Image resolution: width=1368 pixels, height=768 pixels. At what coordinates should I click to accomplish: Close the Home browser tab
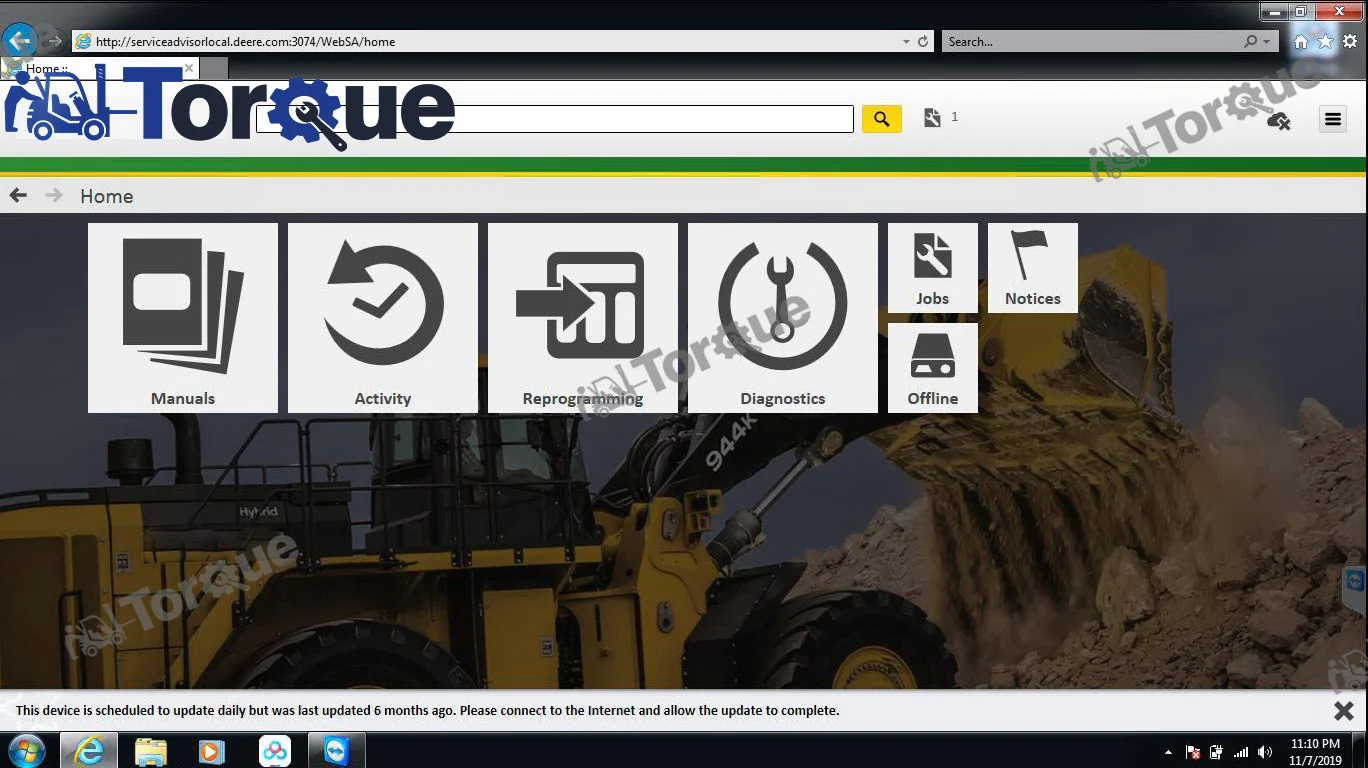coord(189,68)
